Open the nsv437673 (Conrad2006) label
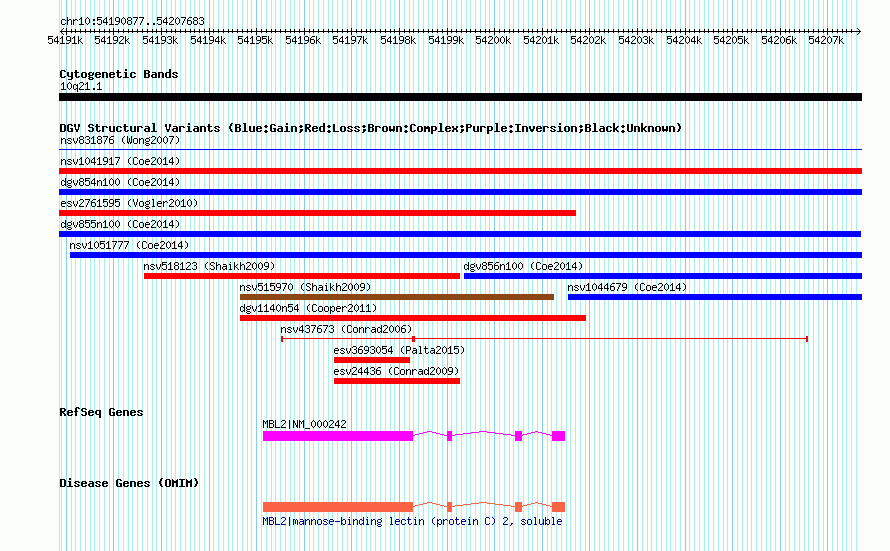 pyautogui.click(x=346, y=329)
